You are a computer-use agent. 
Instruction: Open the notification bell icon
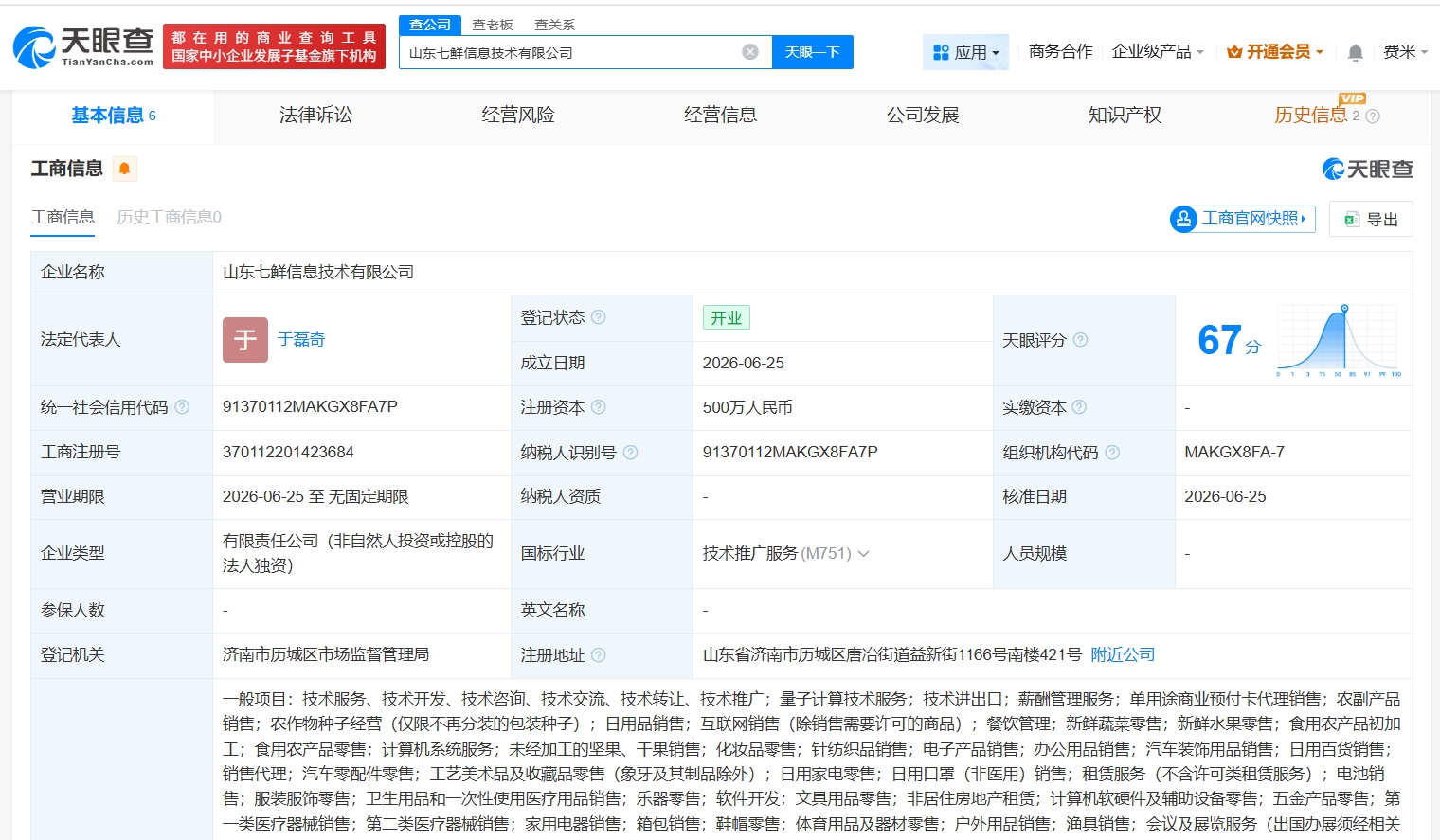1356,52
